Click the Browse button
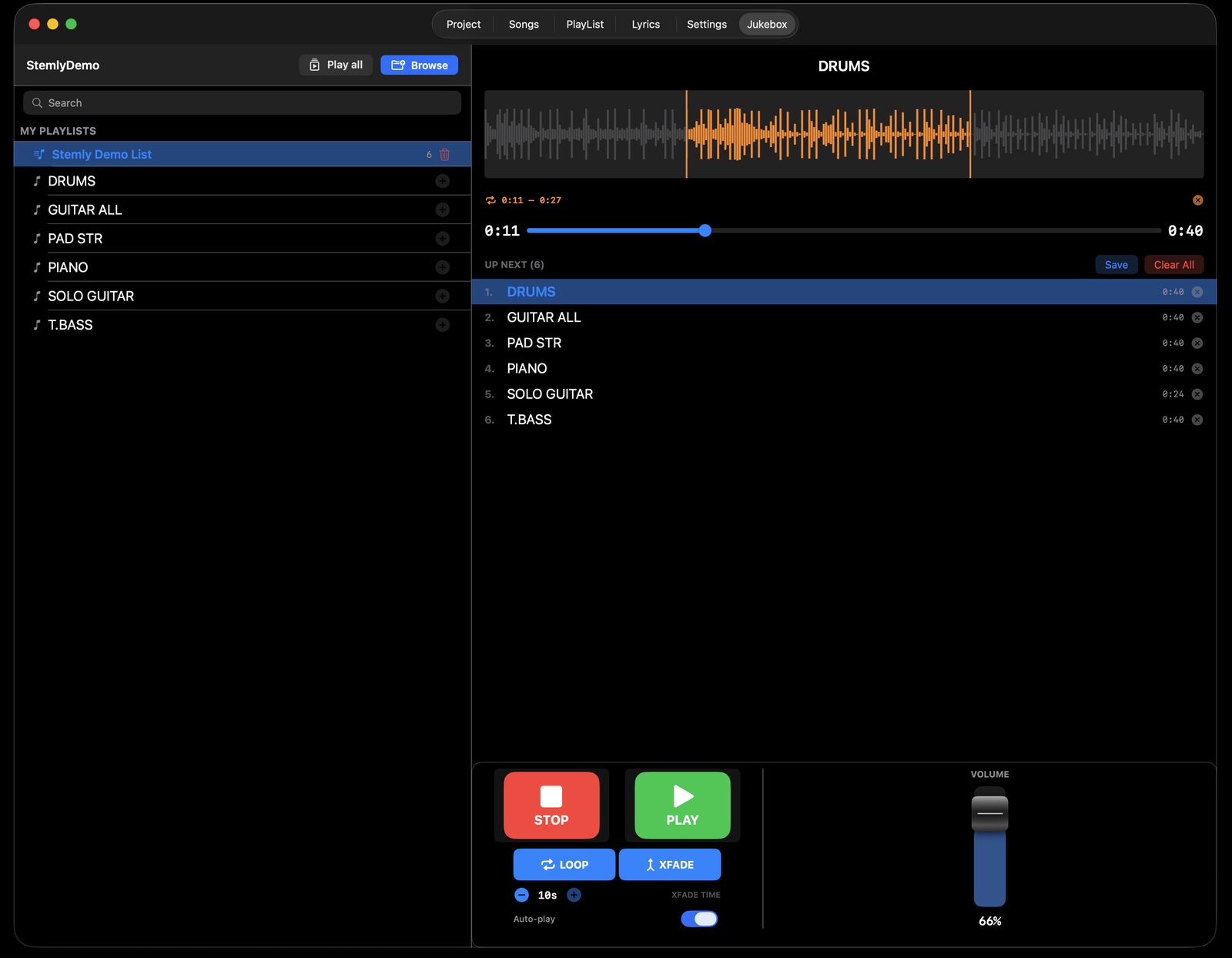Viewport: 1232px width, 958px height. pos(420,65)
